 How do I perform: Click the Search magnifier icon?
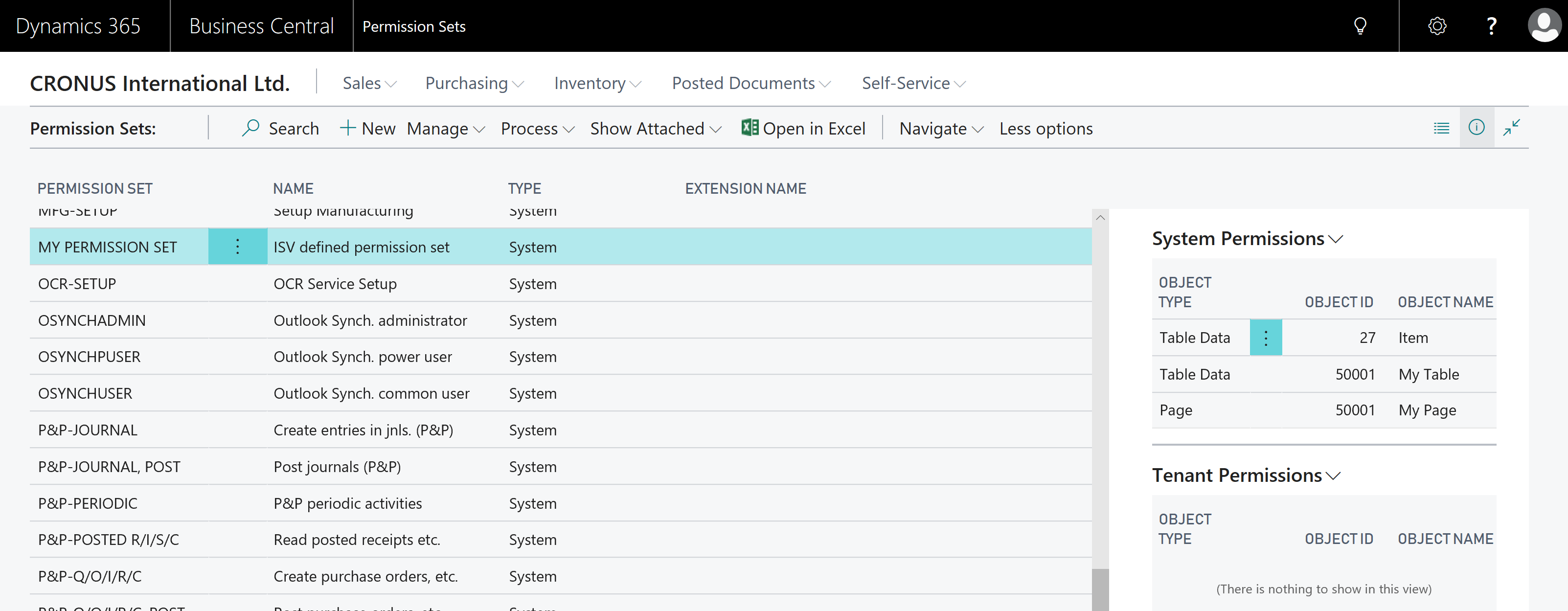(x=251, y=128)
